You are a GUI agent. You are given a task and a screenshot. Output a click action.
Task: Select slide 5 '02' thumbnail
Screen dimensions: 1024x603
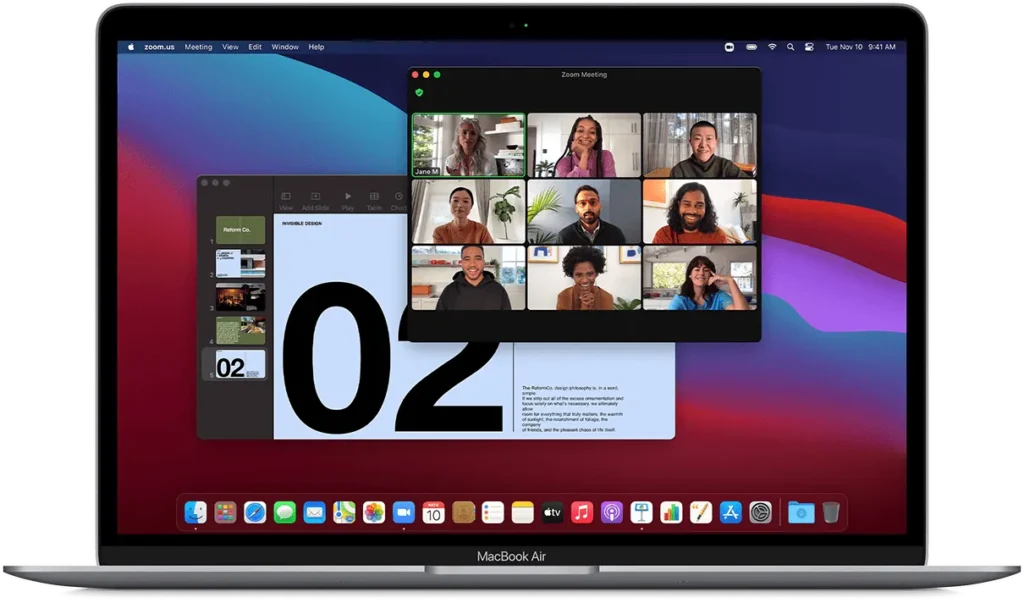240,364
